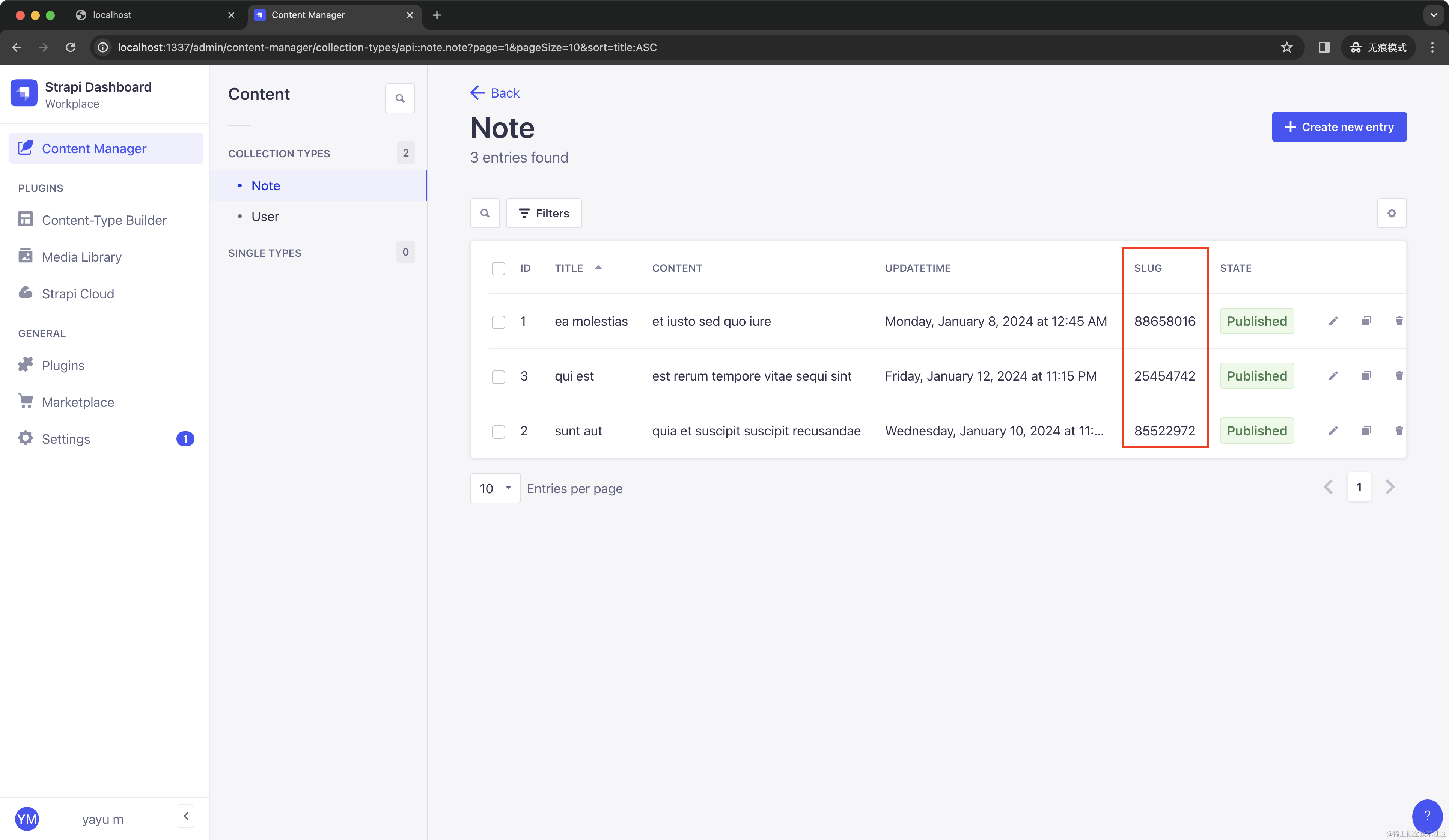Tick the checkbox for 'sunt aut' row

click(x=499, y=431)
